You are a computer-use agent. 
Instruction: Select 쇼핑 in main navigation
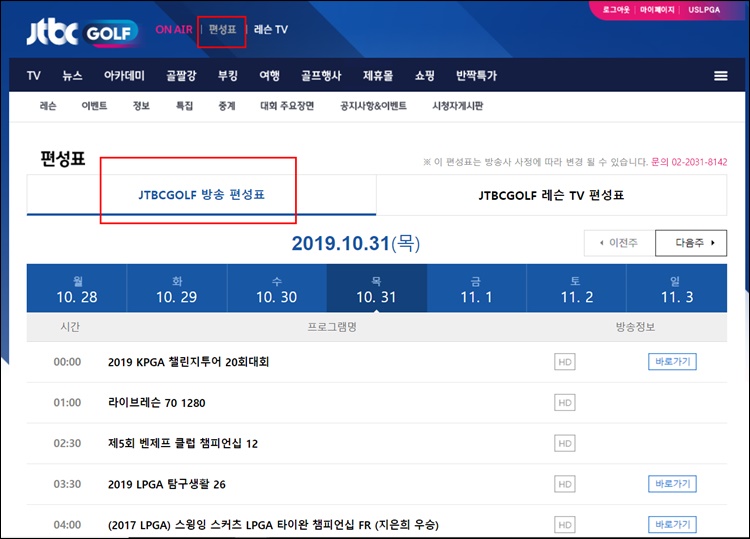(425, 76)
